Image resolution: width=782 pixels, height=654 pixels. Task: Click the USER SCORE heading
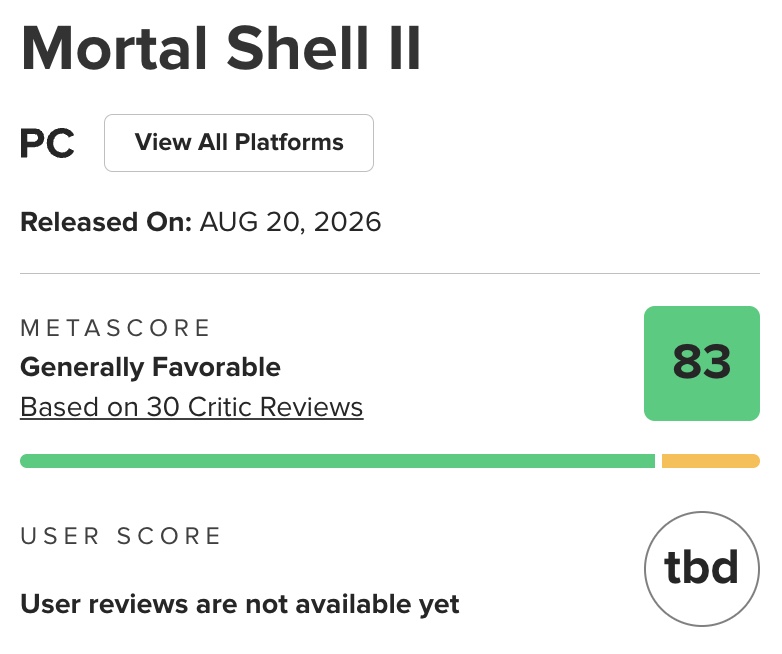pos(121,536)
